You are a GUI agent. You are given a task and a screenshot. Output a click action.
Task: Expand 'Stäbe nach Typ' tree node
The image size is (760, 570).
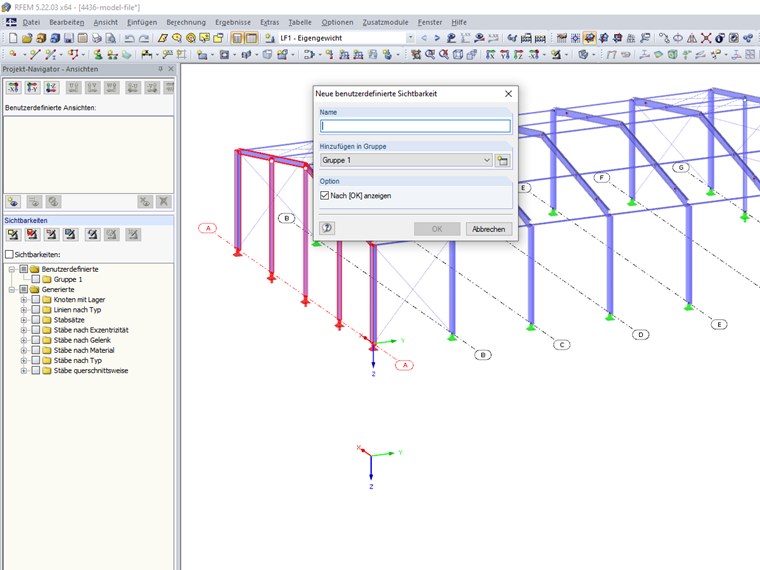[x=23, y=361]
